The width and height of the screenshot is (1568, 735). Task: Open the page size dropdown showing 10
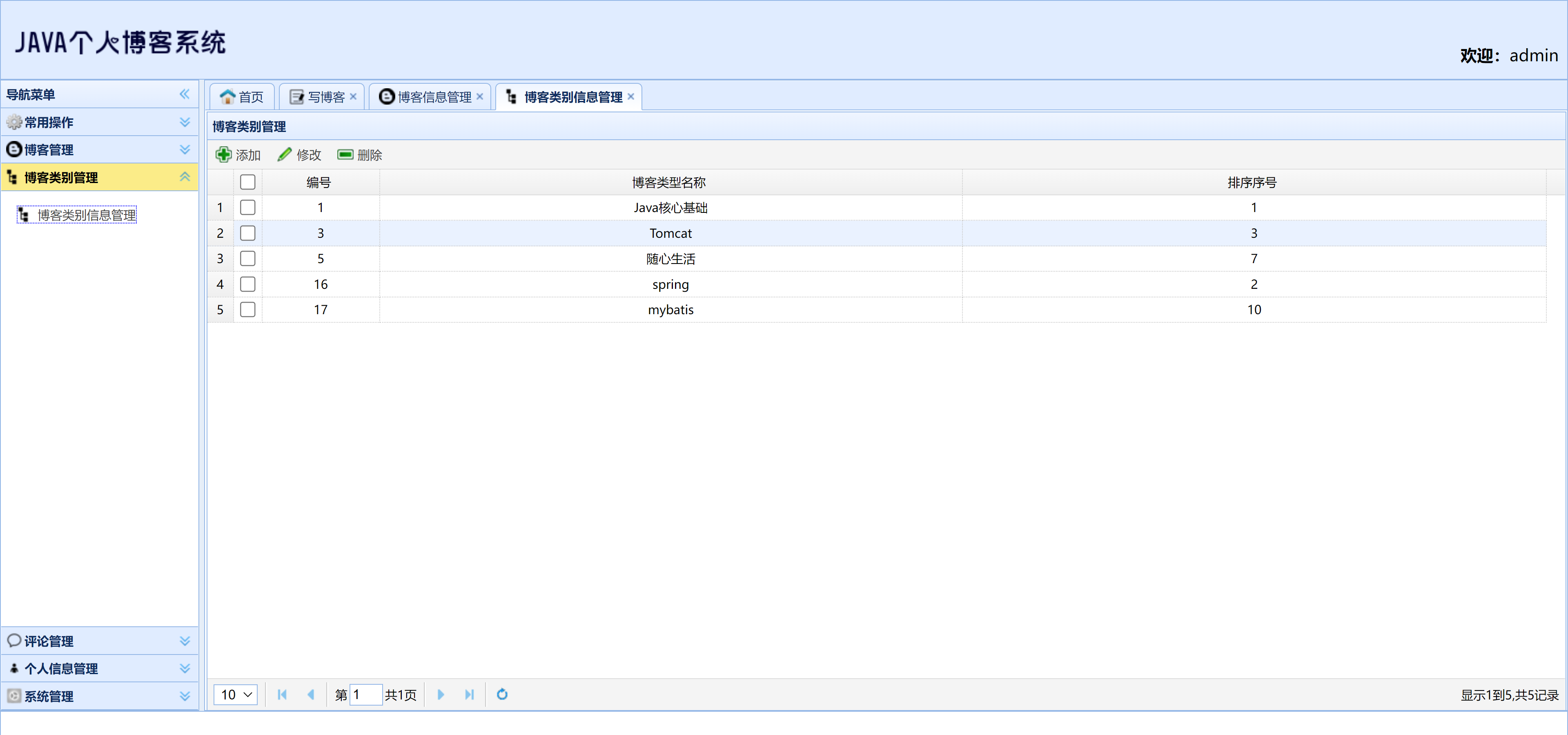pos(236,694)
